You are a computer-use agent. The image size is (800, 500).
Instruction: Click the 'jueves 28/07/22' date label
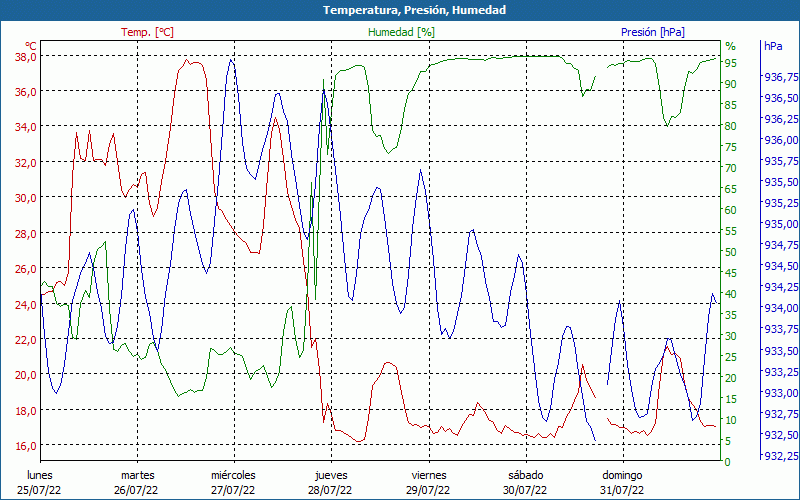click(x=331, y=483)
